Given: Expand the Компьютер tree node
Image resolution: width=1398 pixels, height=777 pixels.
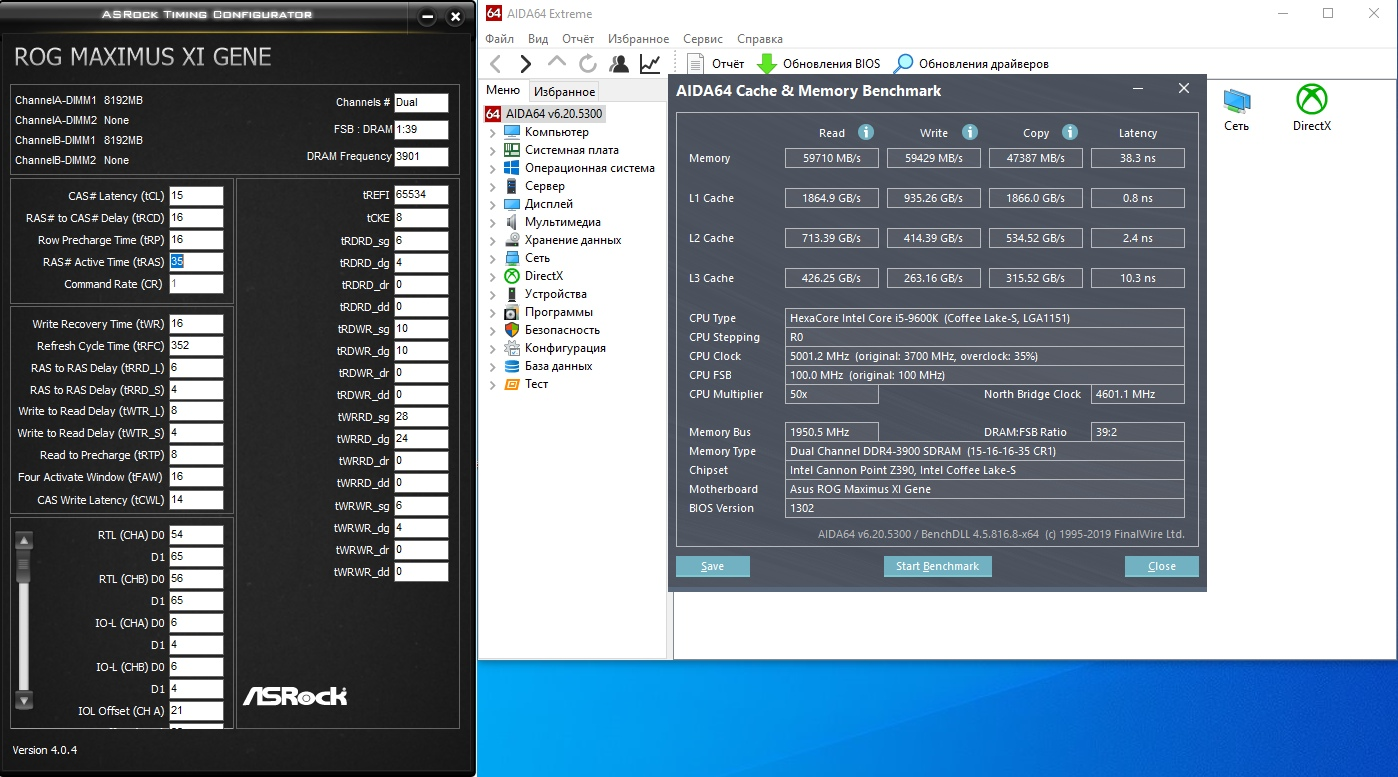Looking at the screenshot, I should [492, 133].
